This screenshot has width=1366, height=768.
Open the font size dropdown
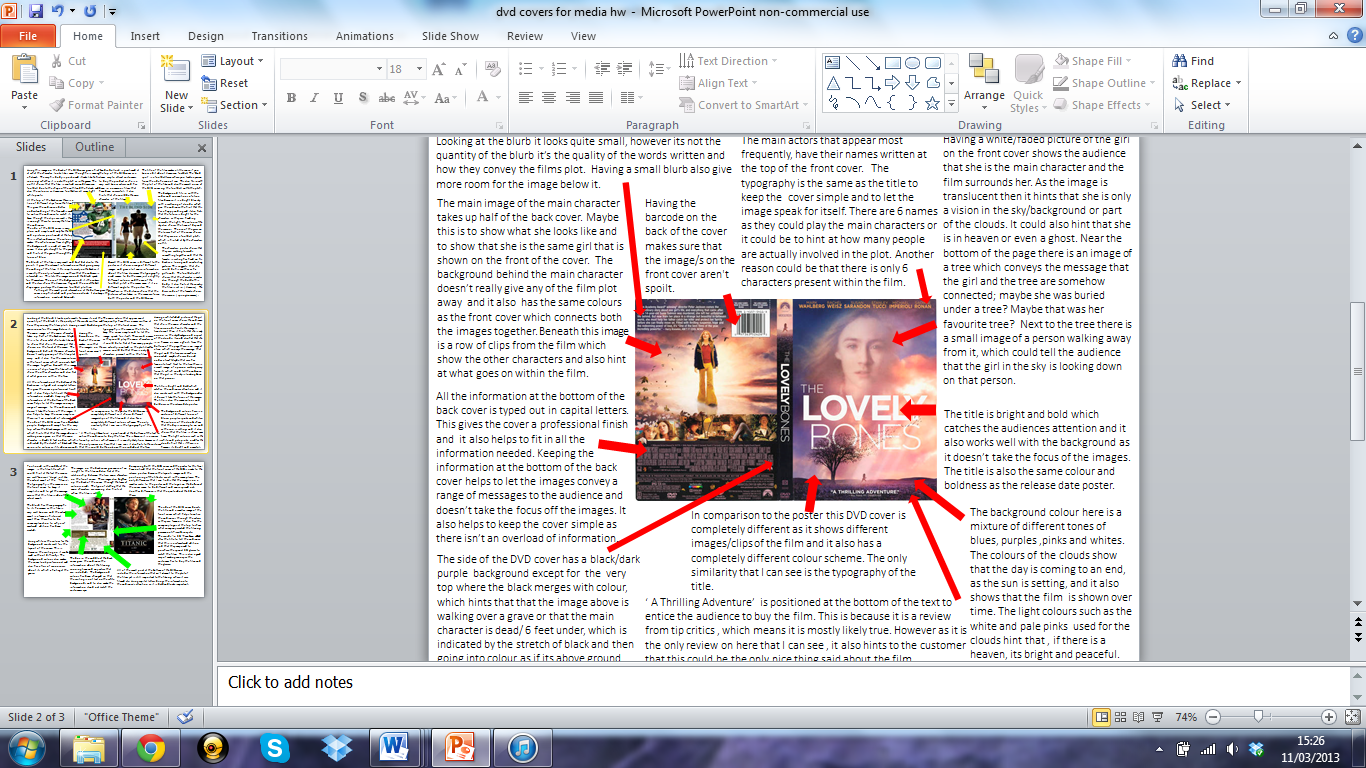click(x=419, y=69)
